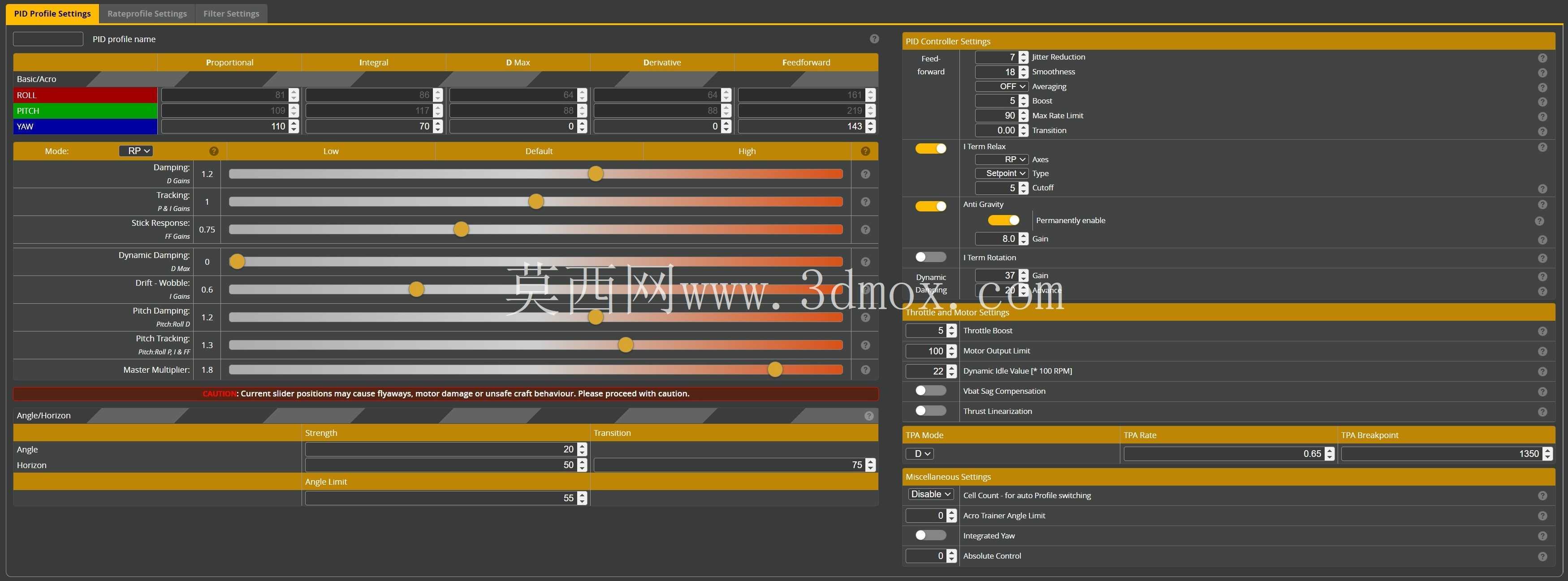Disable the Anti Gravity switch
Screen dimensions: 1568x581
(x=931, y=206)
